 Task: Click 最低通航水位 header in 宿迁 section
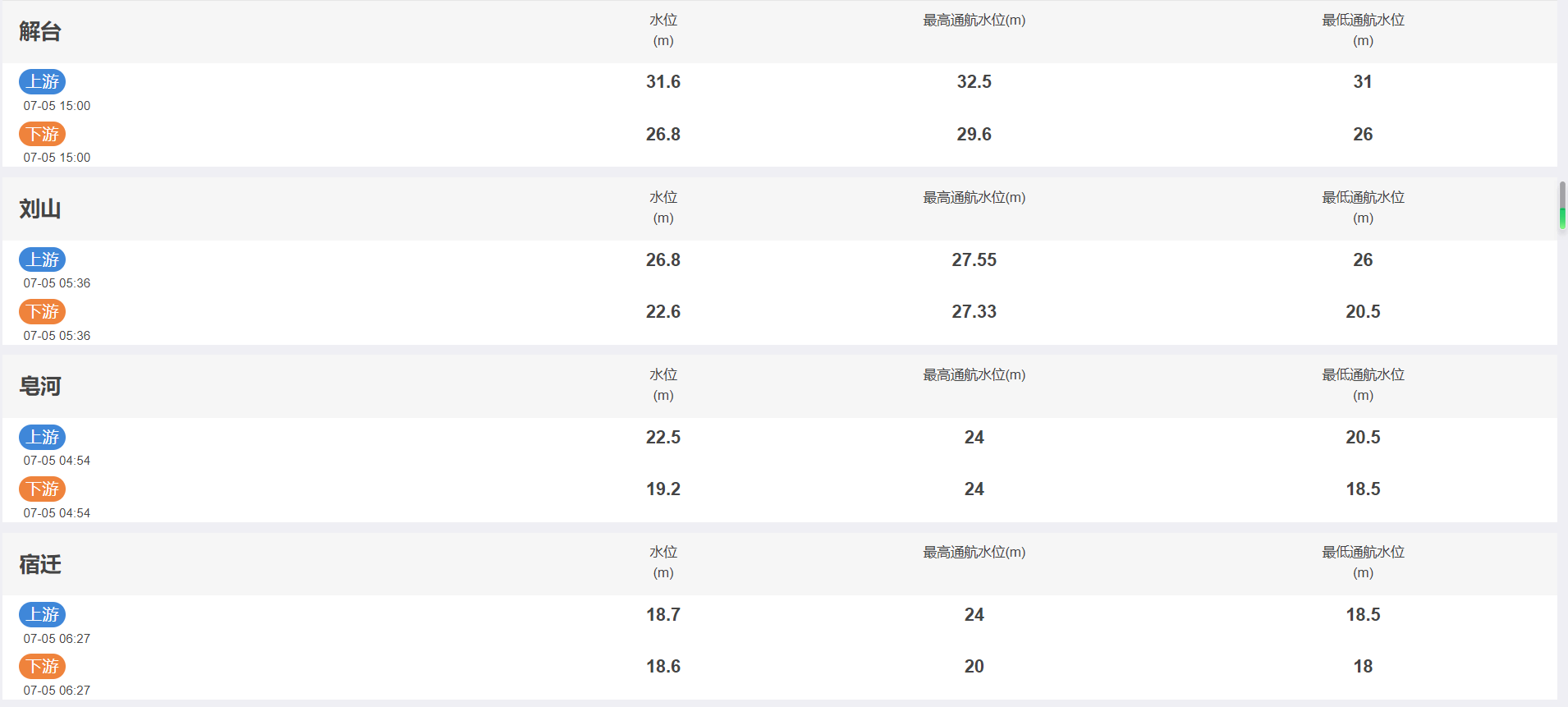[1363, 562]
